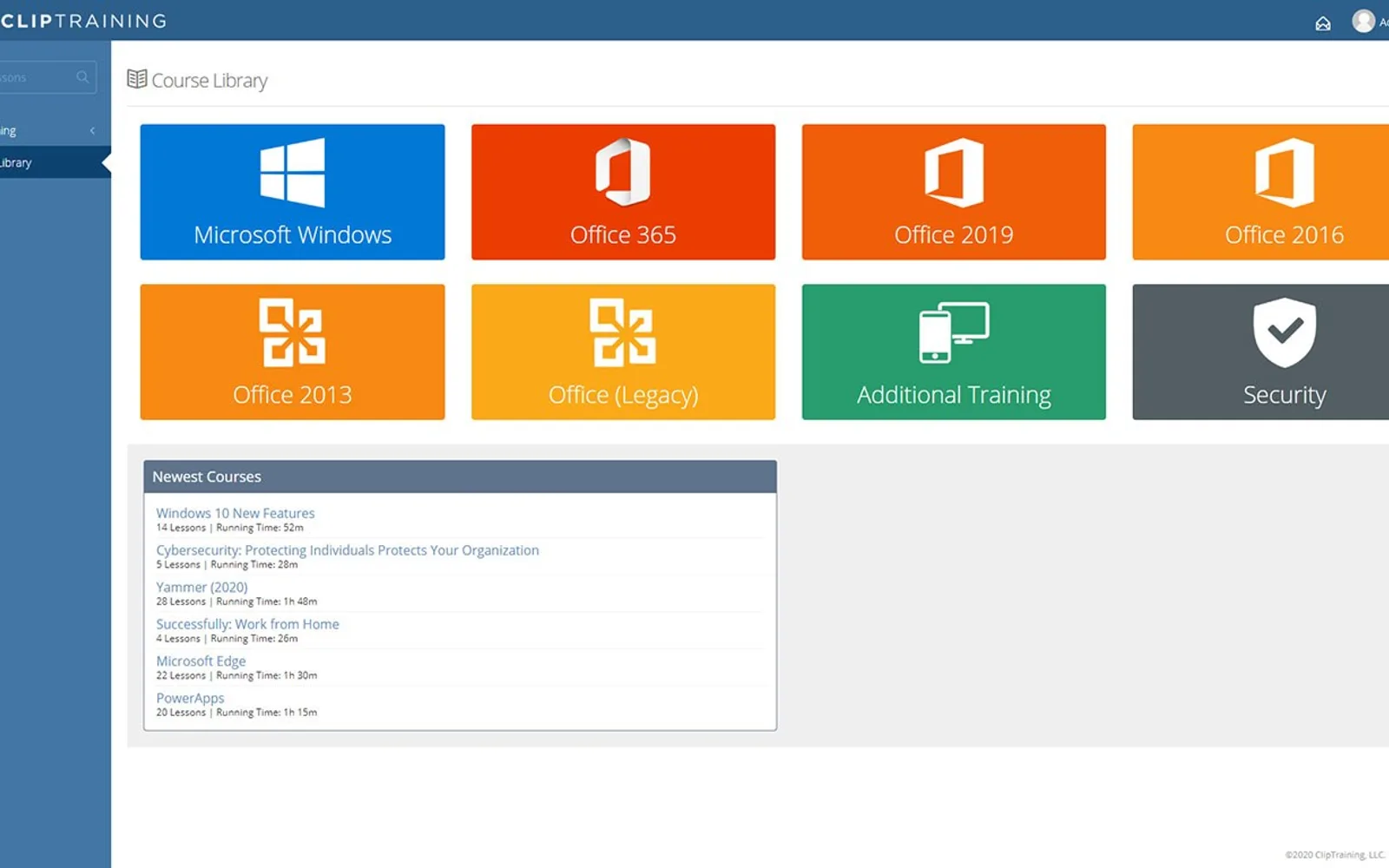Viewport: 1389px width, 868px height.
Task: Click the Security shield checkmark icon
Action: 1285,332
